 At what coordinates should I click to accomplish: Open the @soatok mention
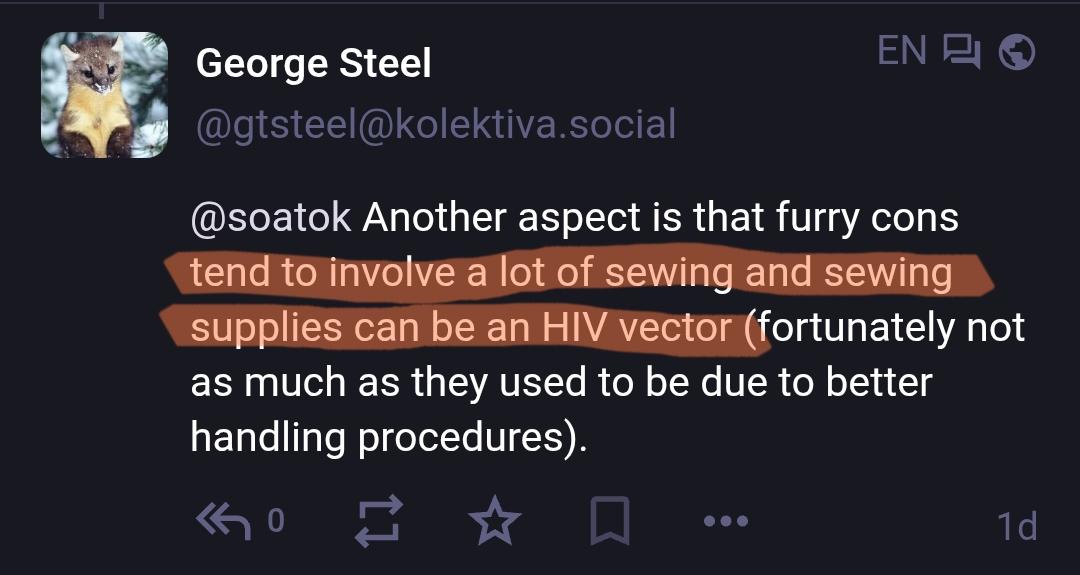click(270, 219)
